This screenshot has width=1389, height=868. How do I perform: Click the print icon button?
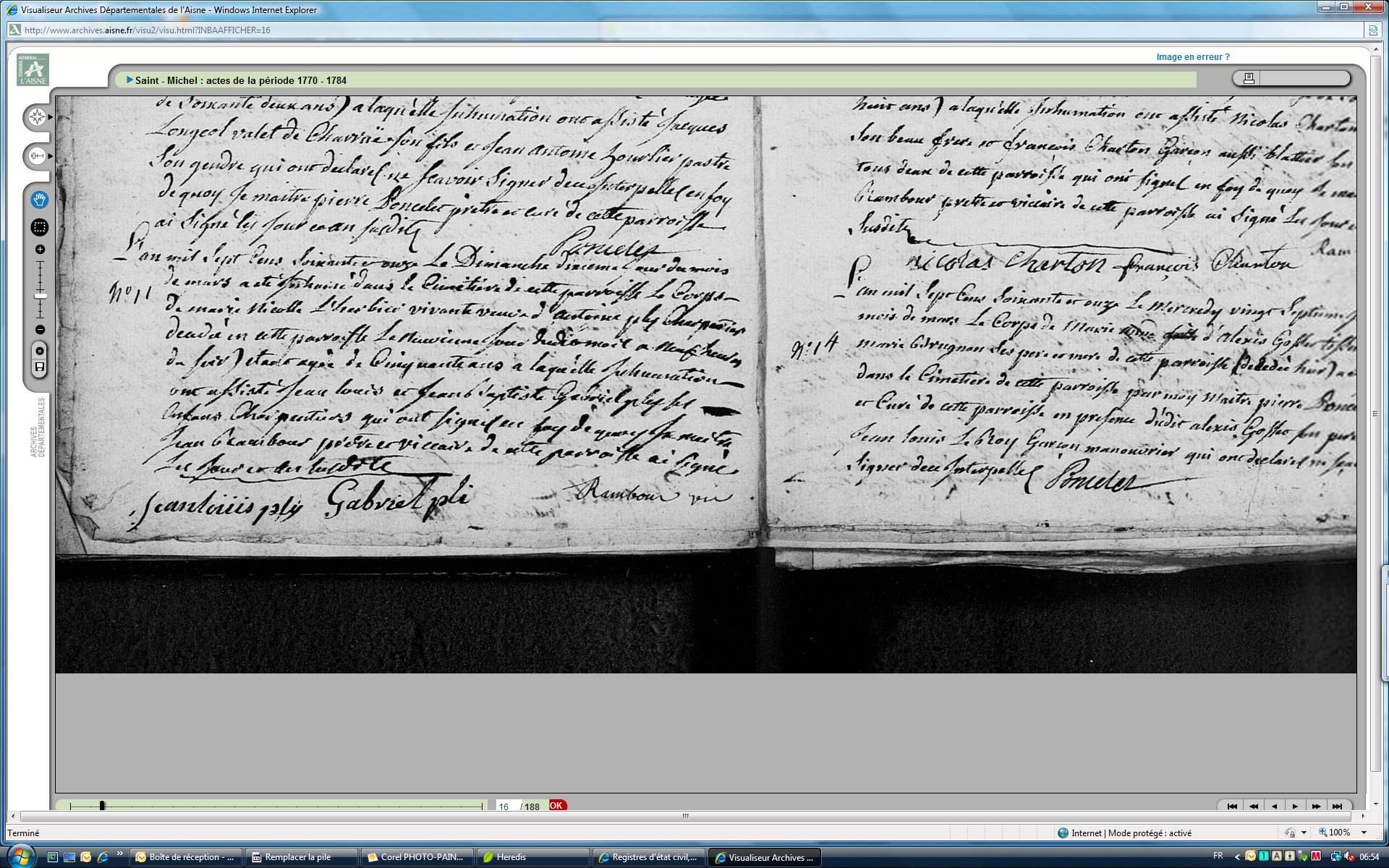tap(1249, 78)
